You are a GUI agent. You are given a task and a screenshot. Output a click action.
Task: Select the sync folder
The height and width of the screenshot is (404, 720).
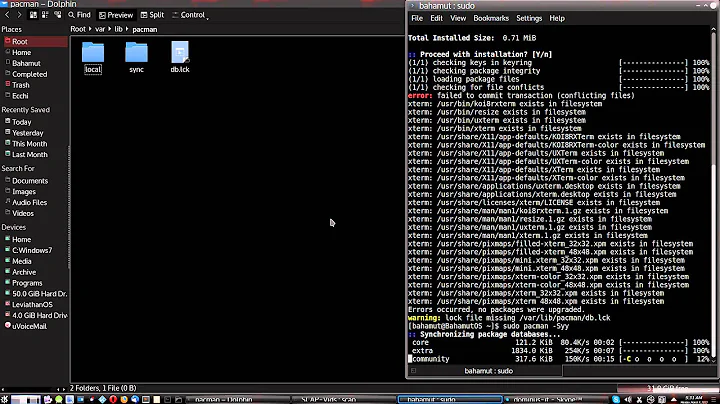(136, 57)
